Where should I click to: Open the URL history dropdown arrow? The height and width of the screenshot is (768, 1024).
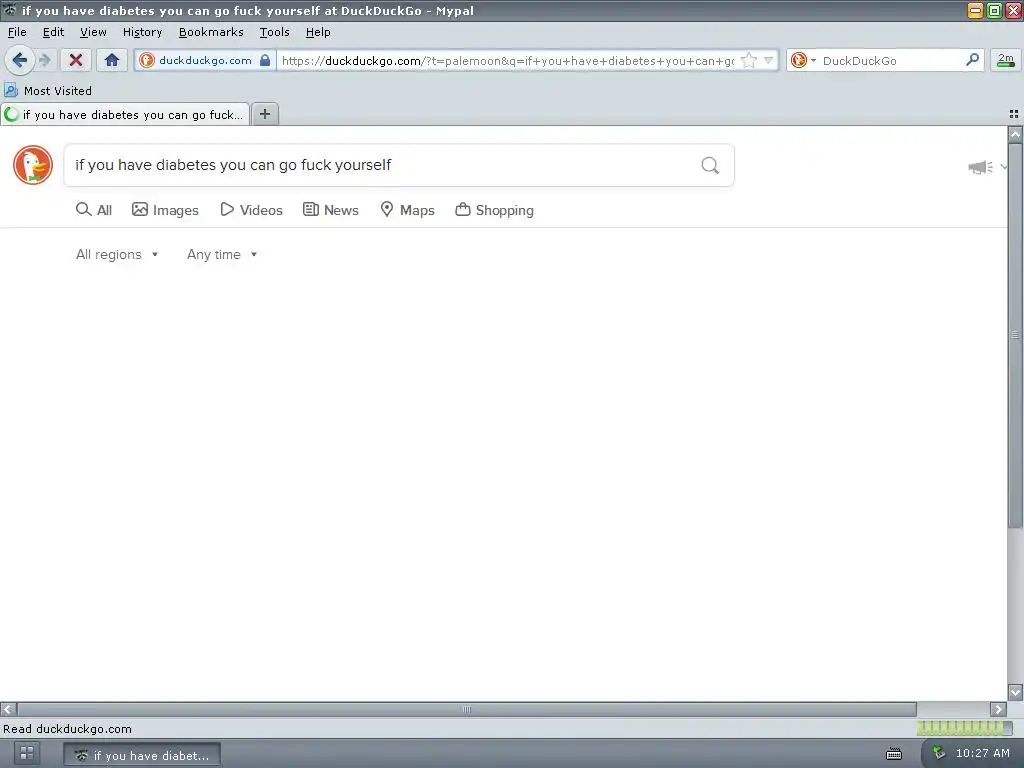pos(769,61)
